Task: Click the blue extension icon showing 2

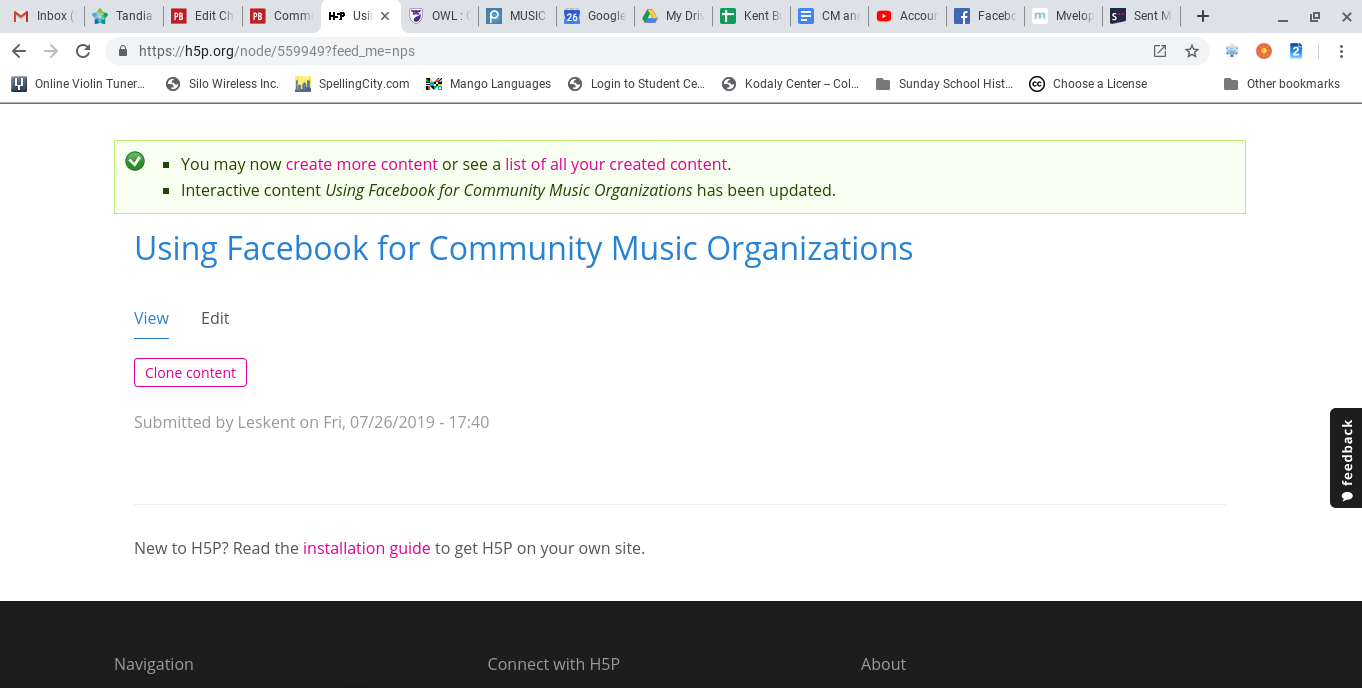Action: (1296, 51)
